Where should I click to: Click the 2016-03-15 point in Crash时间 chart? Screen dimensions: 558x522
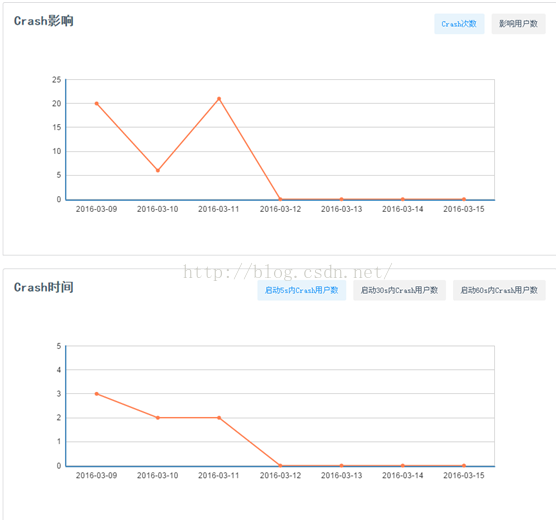[464, 465]
